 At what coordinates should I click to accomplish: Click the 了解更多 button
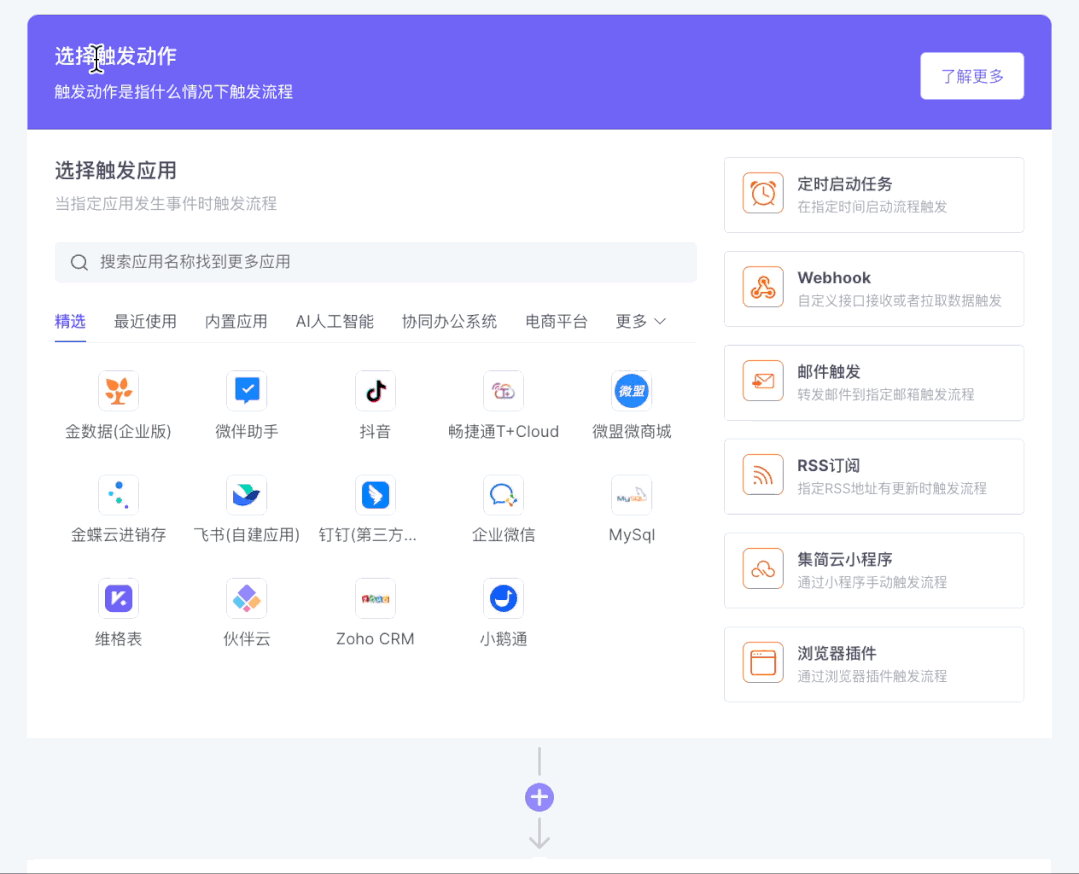click(972, 76)
